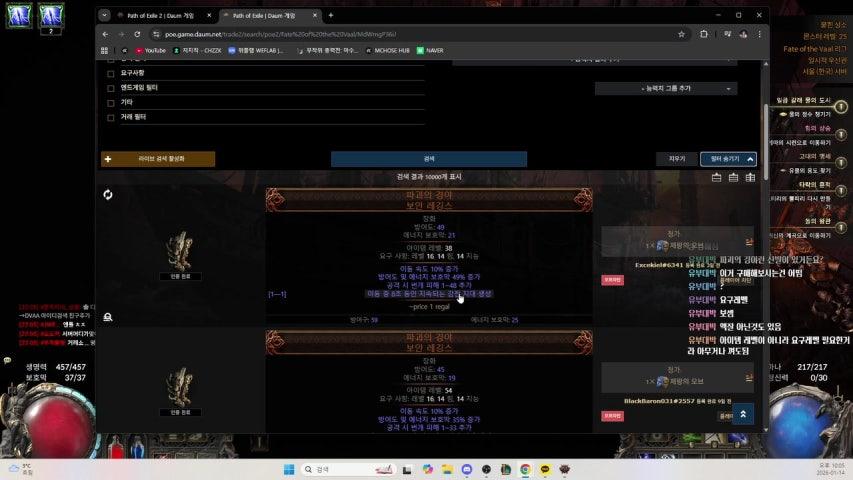Click the red status button on second listing

[x=612, y=416]
